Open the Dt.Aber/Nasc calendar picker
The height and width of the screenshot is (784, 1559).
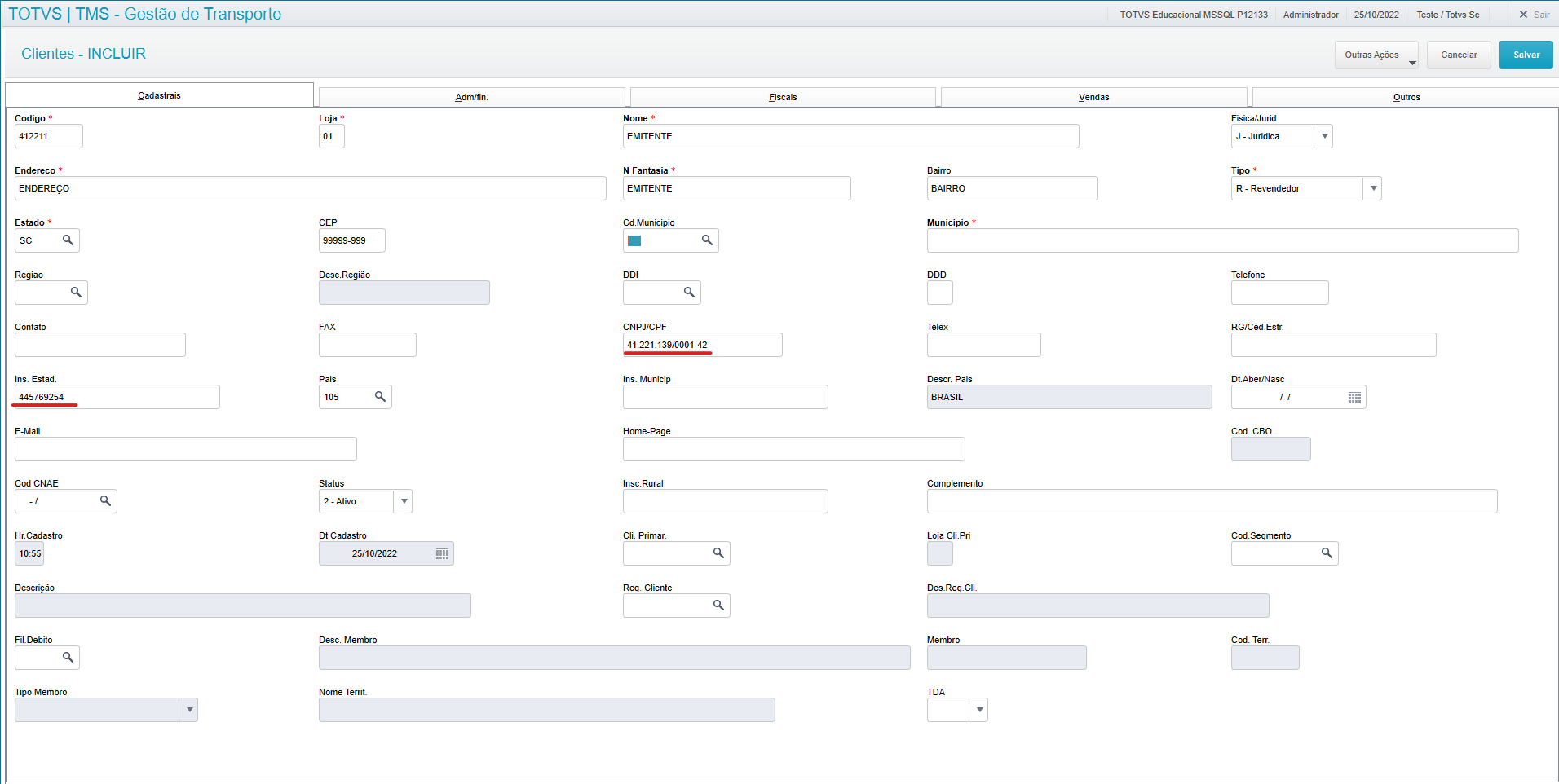(x=1354, y=397)
